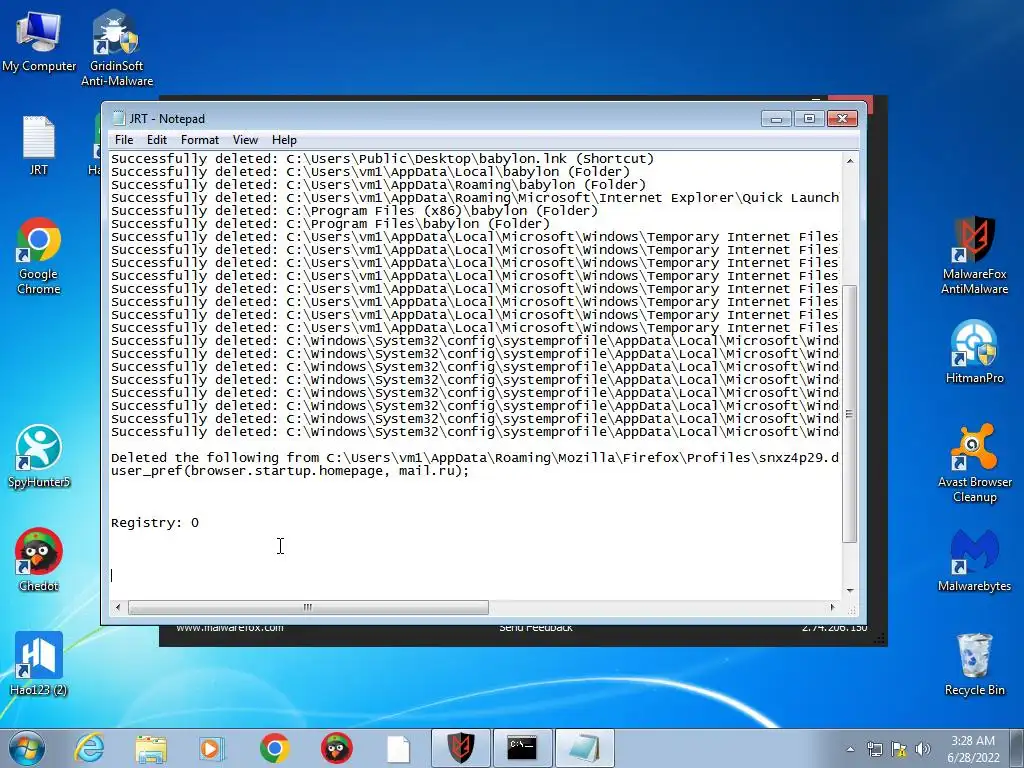The width and height of the screenshot is (1024, 768).
Task: Open Notepad View menu
Action: pyautogui.click(x=245, y=140)
